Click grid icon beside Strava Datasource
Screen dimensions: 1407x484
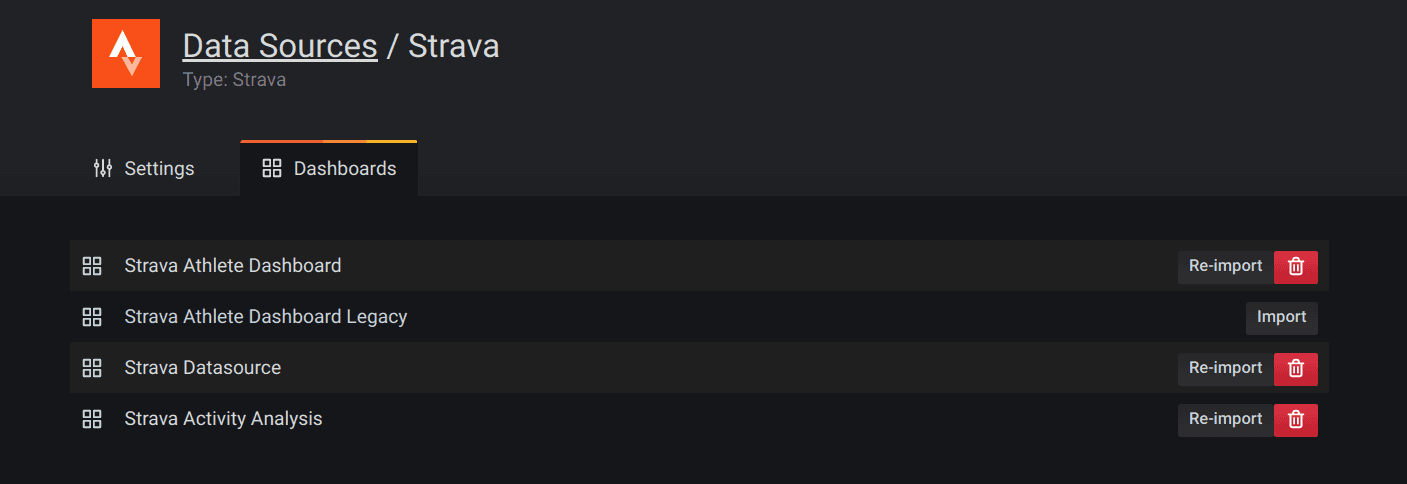click(92, 368)
